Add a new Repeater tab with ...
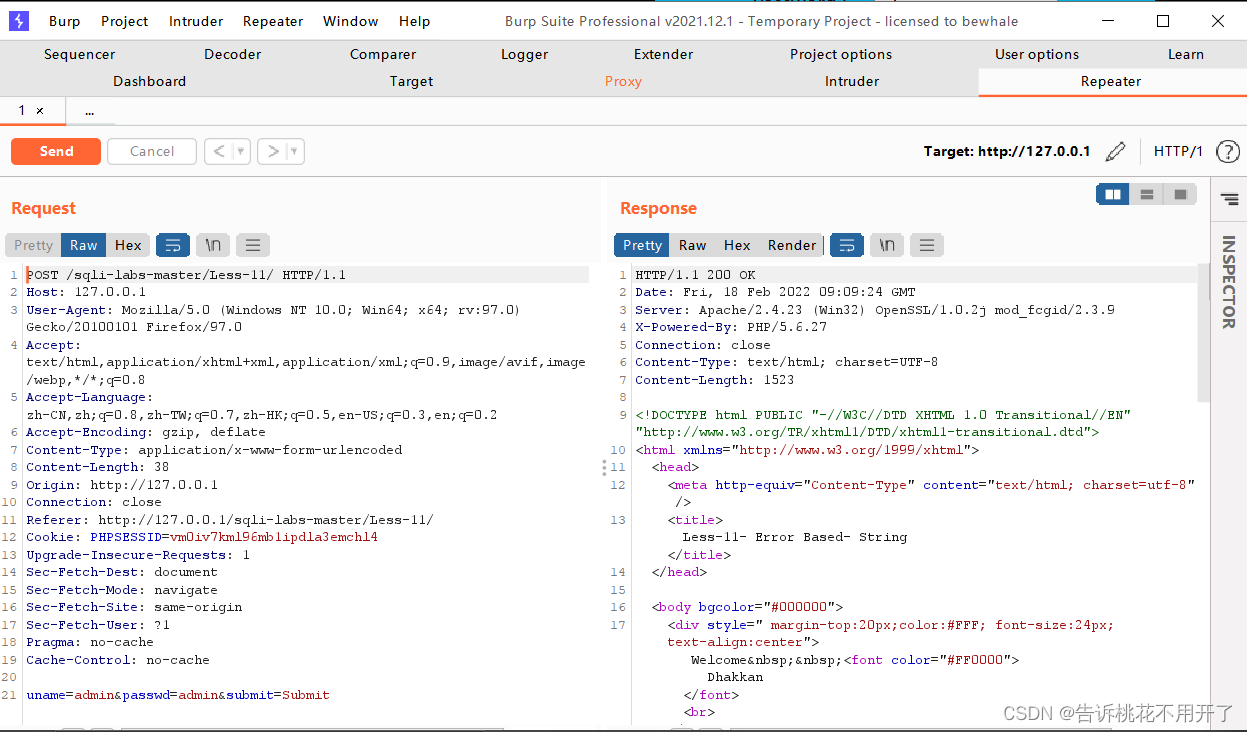This screenshot has width=1247, height=732. [x=90, y=111]
